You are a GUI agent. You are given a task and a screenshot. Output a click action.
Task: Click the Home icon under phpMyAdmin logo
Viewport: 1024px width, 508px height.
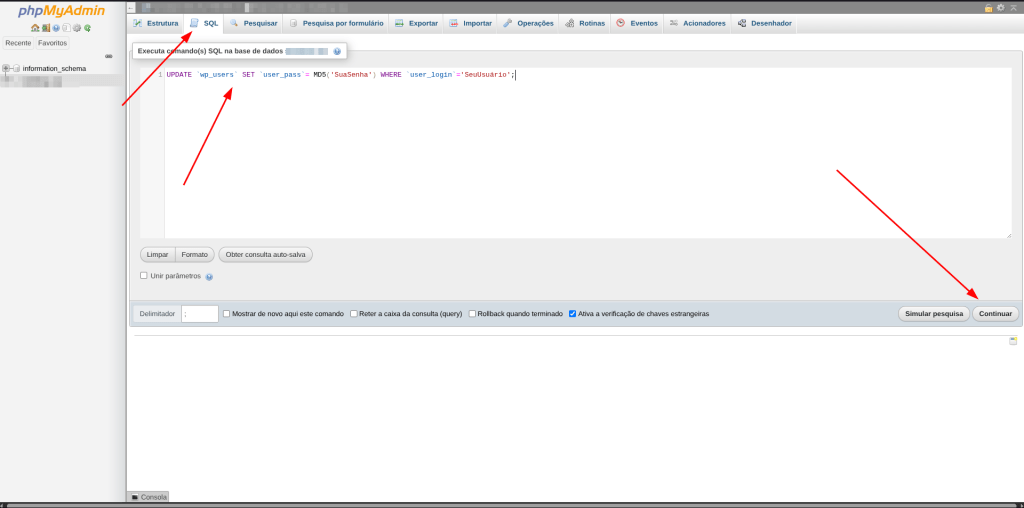(35, 27)
